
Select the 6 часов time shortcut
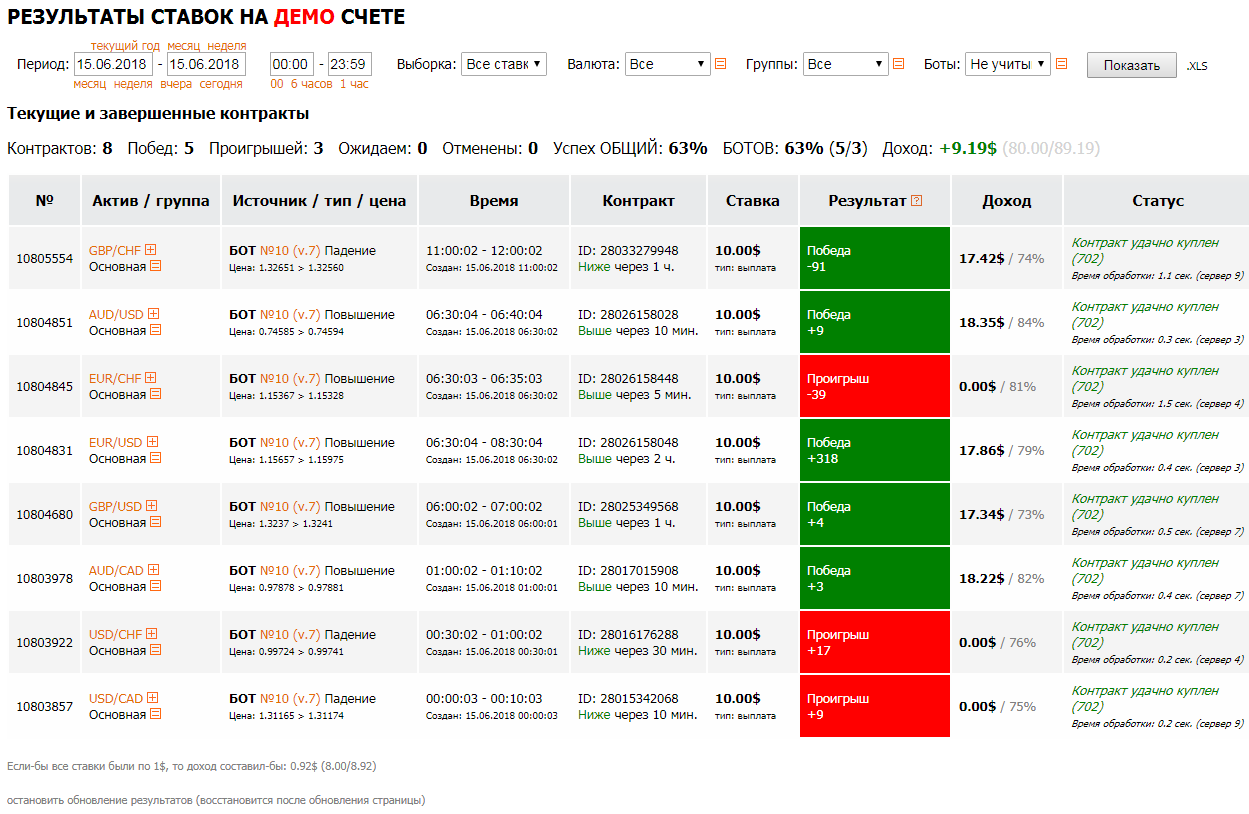[312, 84]
